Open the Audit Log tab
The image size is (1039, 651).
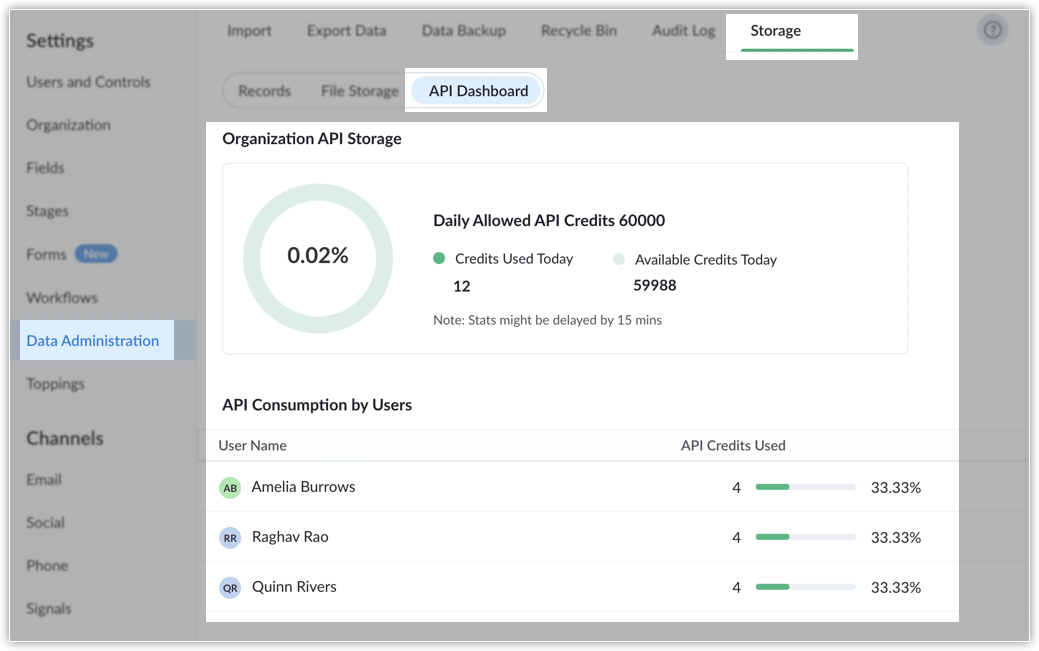684,30
